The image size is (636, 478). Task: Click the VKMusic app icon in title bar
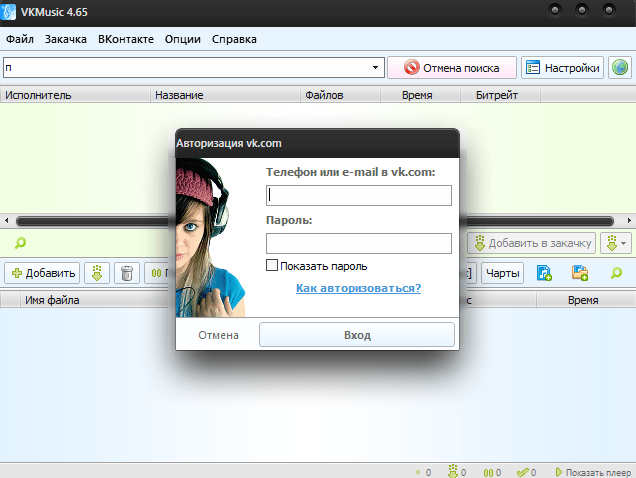(8, 12)
